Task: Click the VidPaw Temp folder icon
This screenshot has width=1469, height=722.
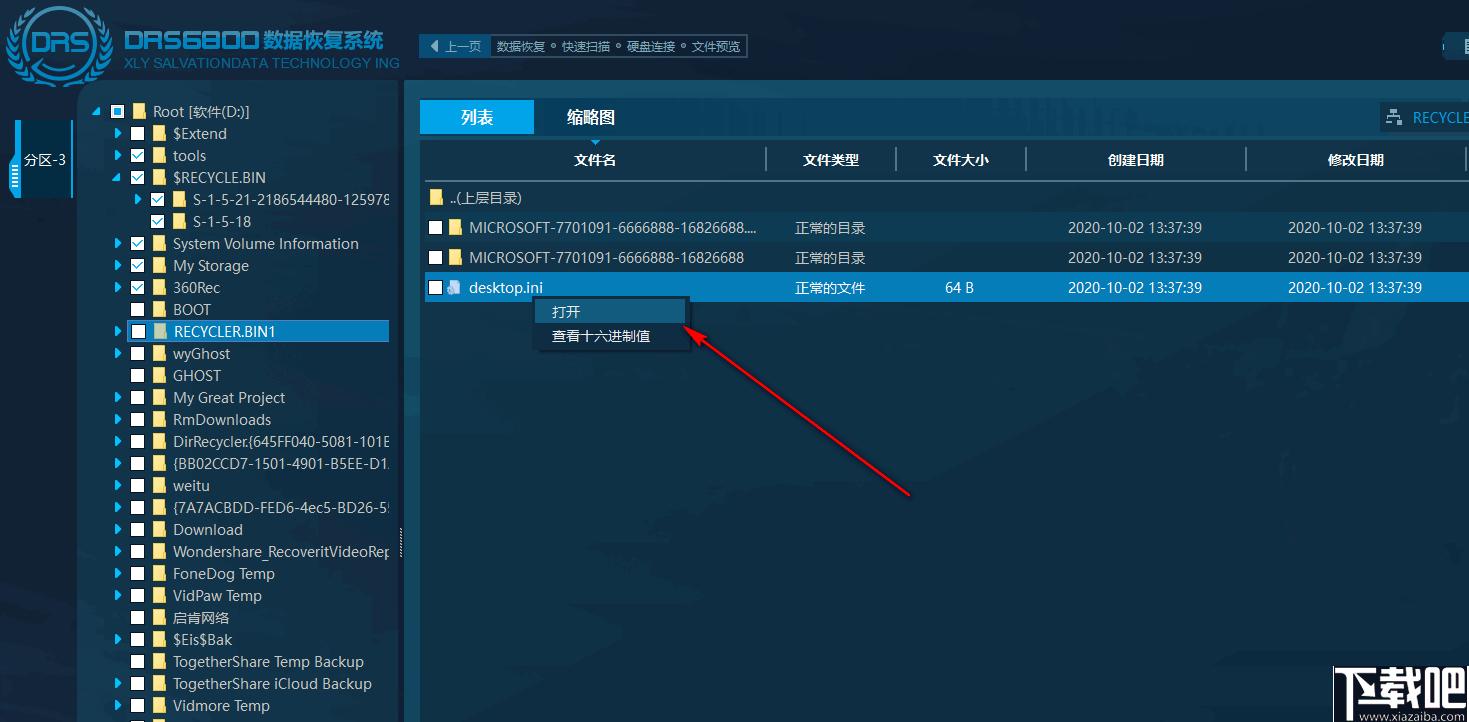Action: [x=160, y=596]
